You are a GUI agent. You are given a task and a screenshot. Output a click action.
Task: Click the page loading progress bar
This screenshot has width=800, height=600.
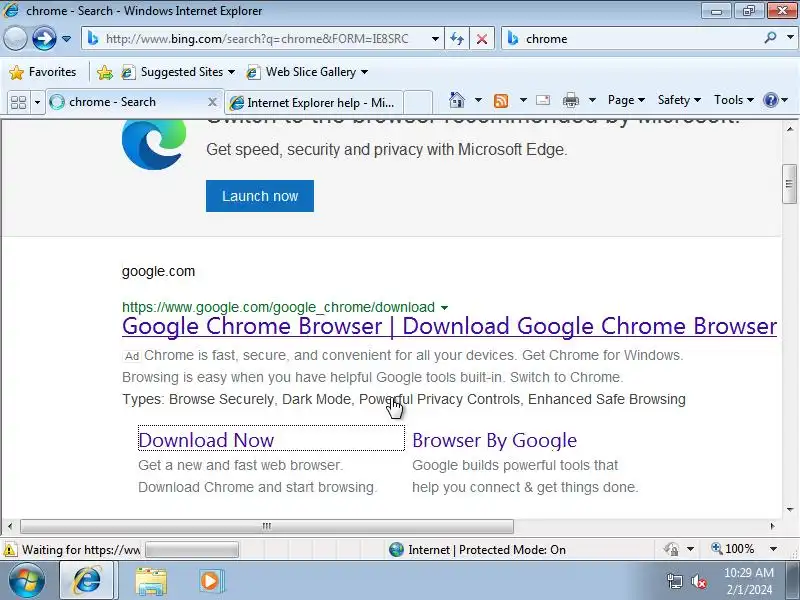pos(192,550)
